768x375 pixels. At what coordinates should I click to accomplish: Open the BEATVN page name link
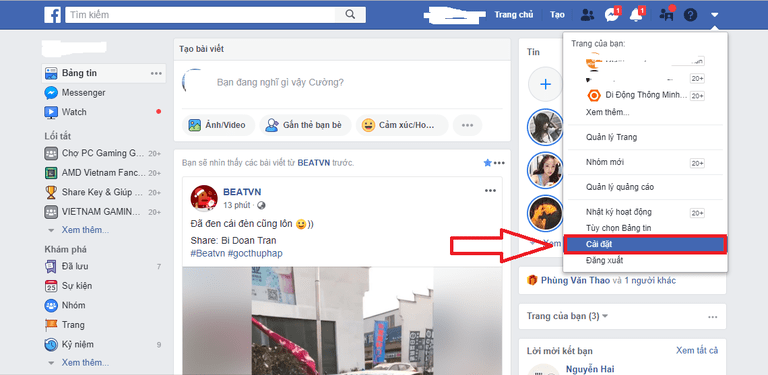point(242,192)
